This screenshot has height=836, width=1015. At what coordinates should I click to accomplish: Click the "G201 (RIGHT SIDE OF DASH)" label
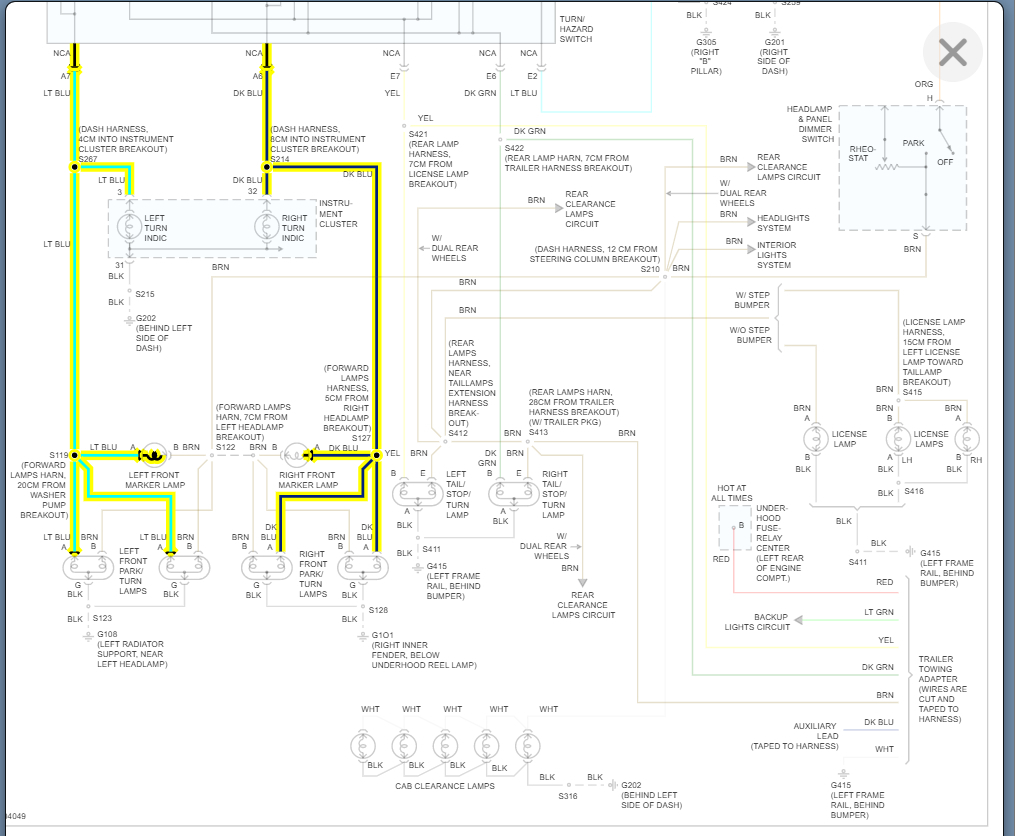point(774,57)
